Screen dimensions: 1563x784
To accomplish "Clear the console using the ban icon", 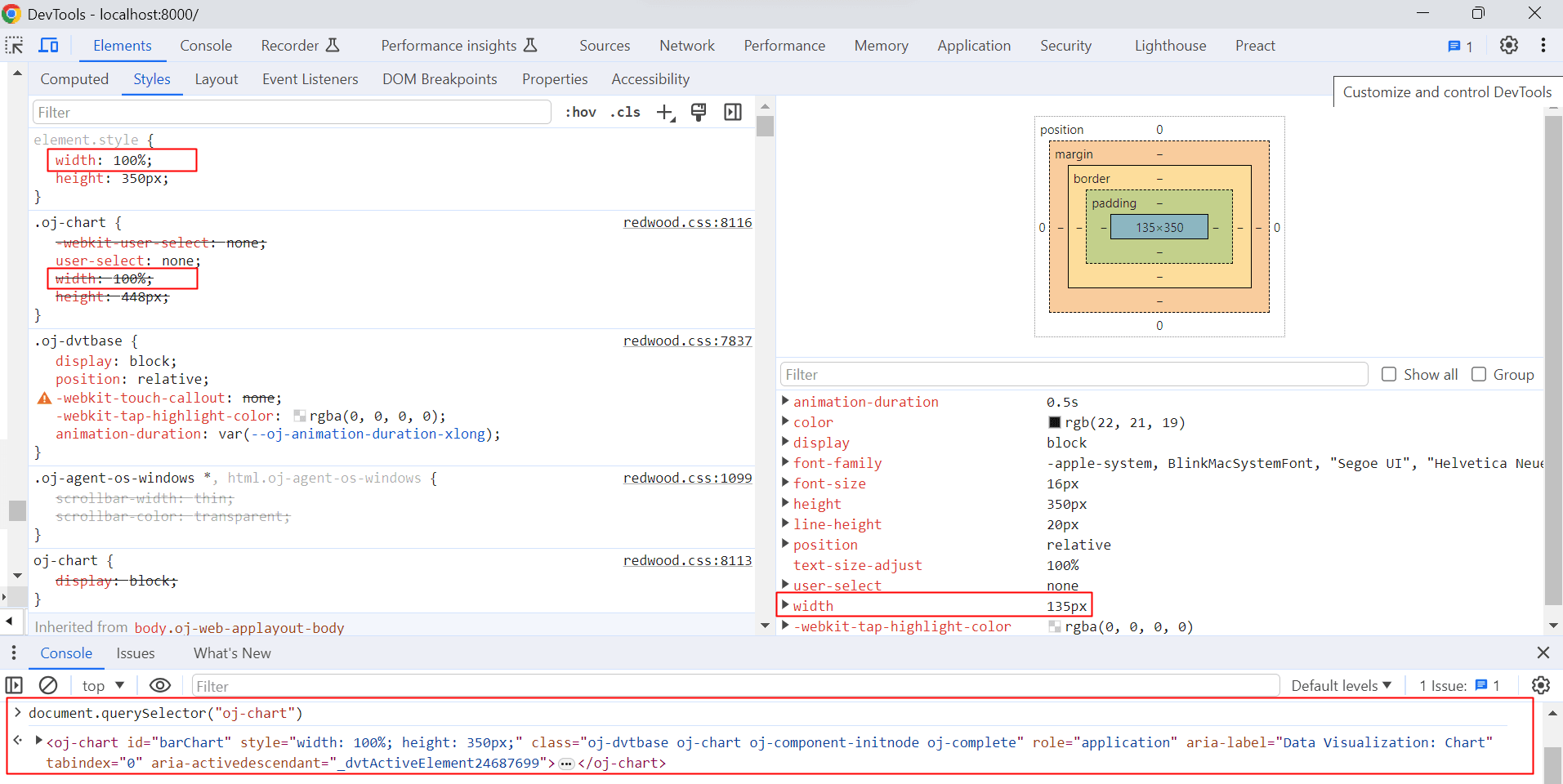I will (48, 685).
